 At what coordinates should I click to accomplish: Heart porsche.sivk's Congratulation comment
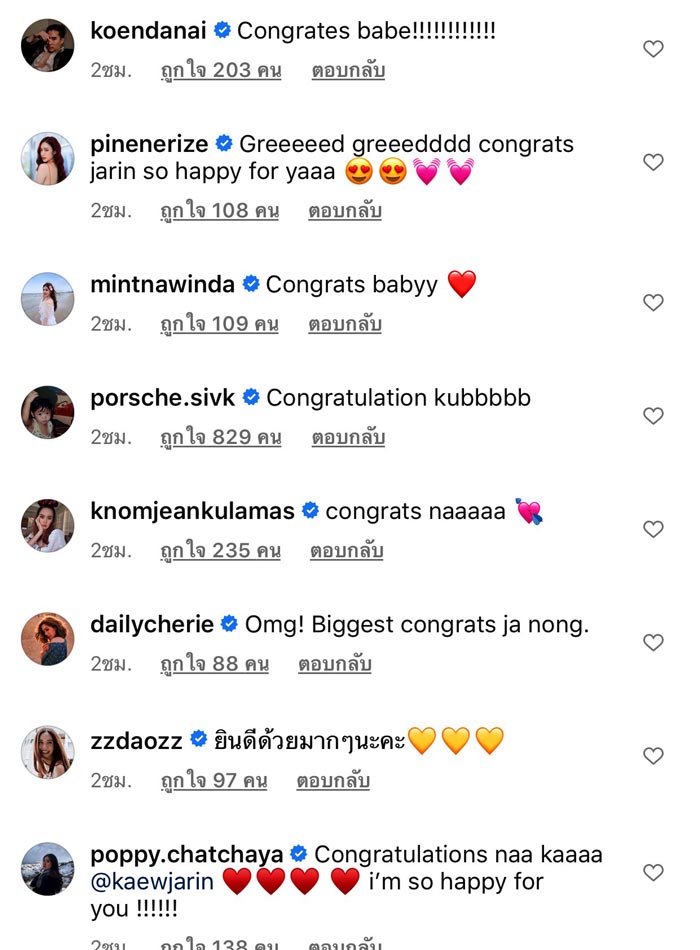click(x=653, y=416)
